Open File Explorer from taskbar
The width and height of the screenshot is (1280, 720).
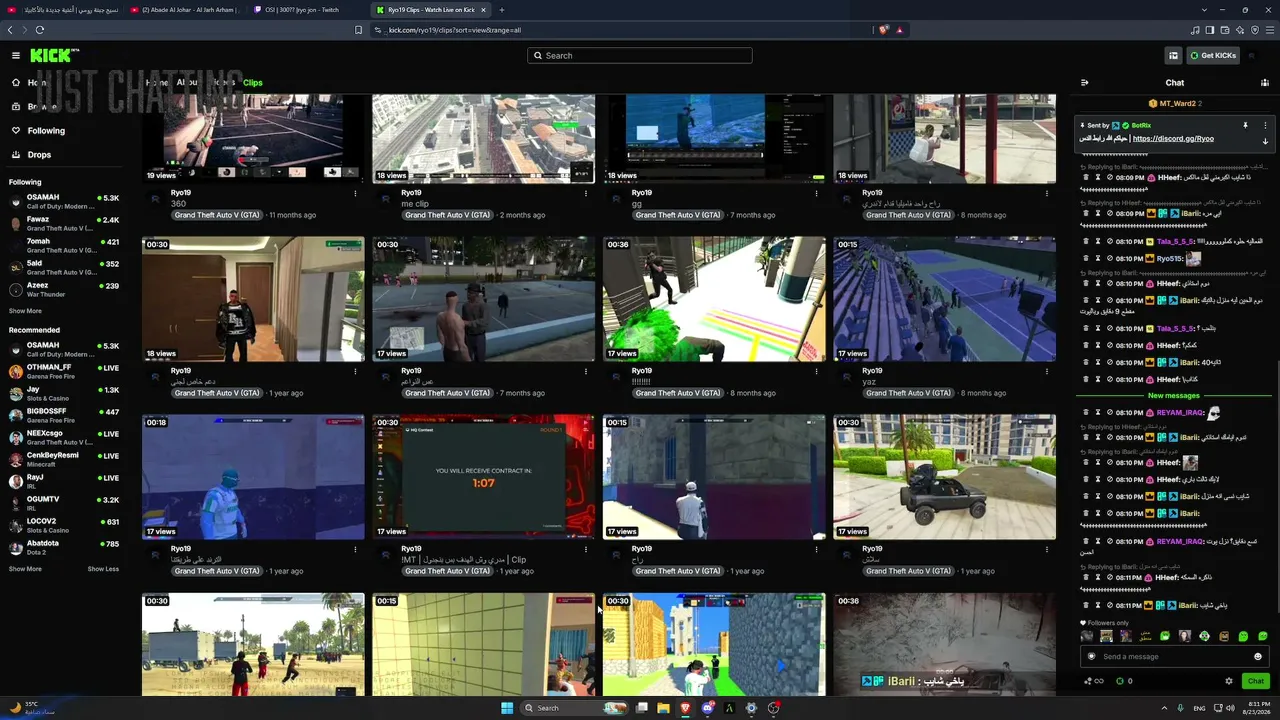(663, 708)
